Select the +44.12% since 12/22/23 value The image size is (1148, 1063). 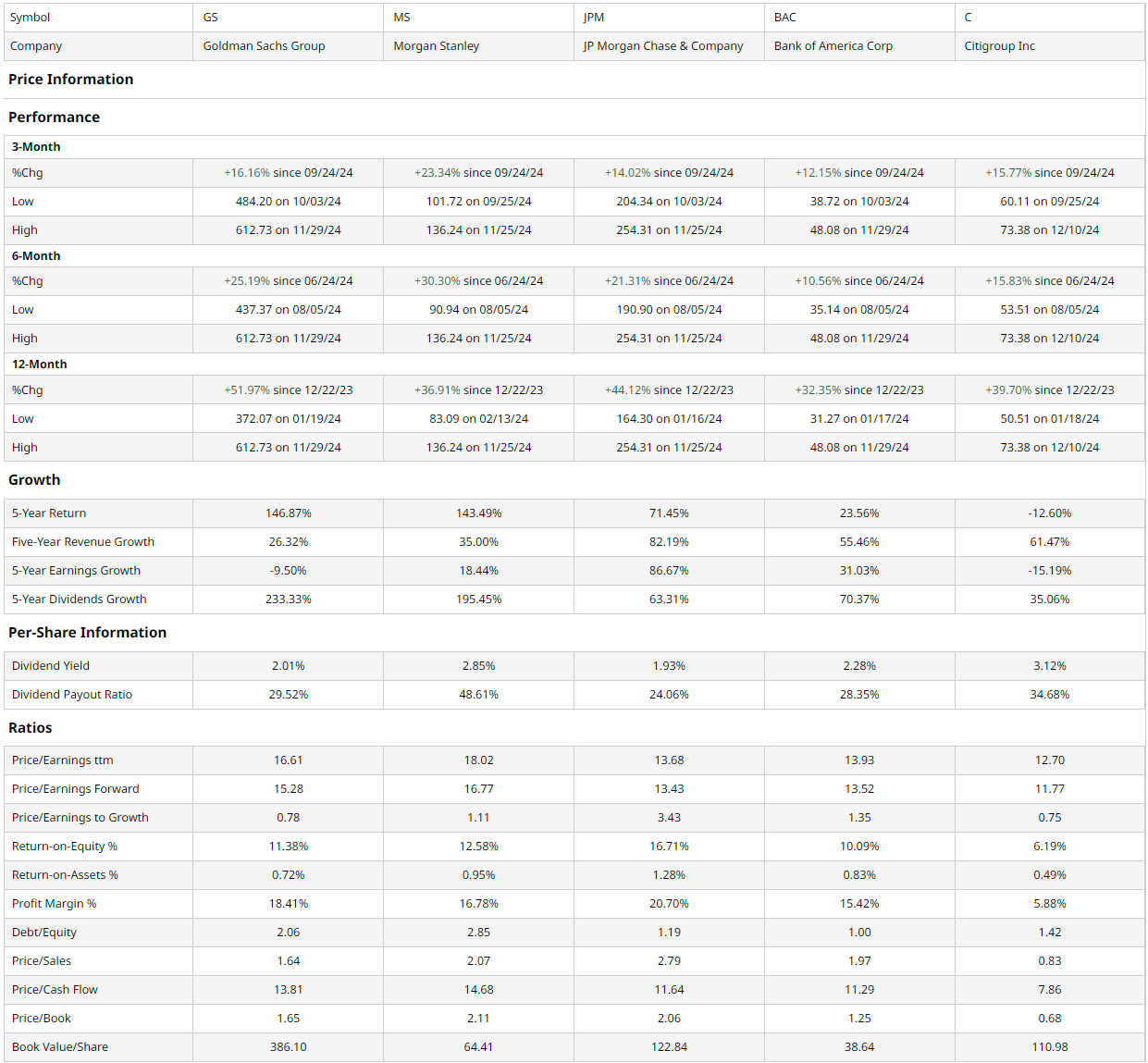pyautogui.click(x=670, y=390)
